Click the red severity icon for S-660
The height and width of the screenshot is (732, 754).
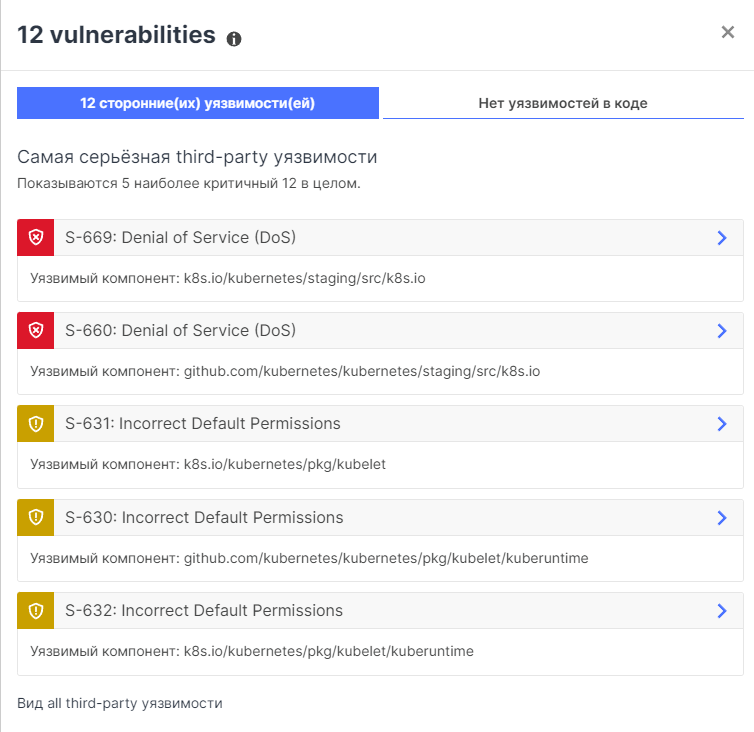pyautogui.click(x=36, y=331)
